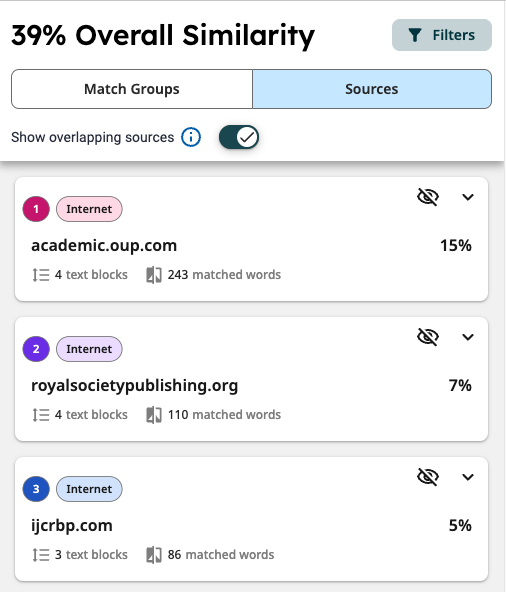The height and width of the screenshot is (592, 506).
Task: Click the text blocks icon for academic.oup.com
Action: point(41,275)
